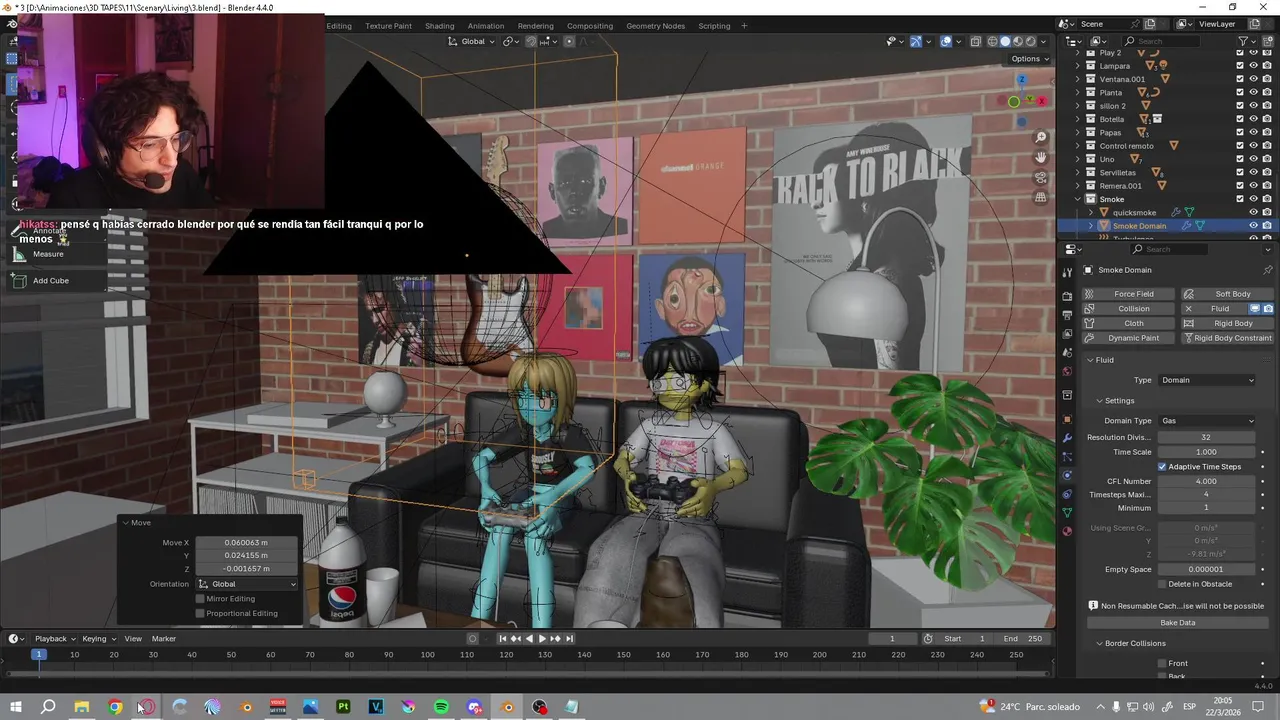1280x720 pixels.
Task: Open the Particles properties tab icon
Action: click(x=1067, y=457)
